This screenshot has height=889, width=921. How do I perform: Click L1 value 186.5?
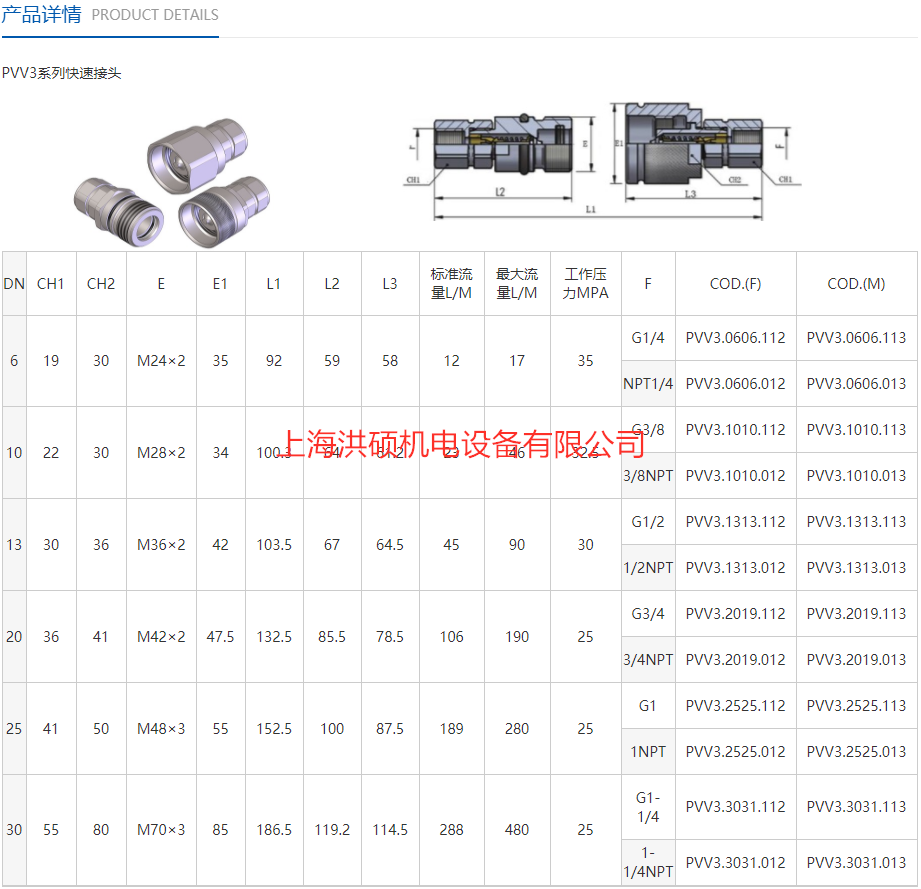[x=274, y=830]
